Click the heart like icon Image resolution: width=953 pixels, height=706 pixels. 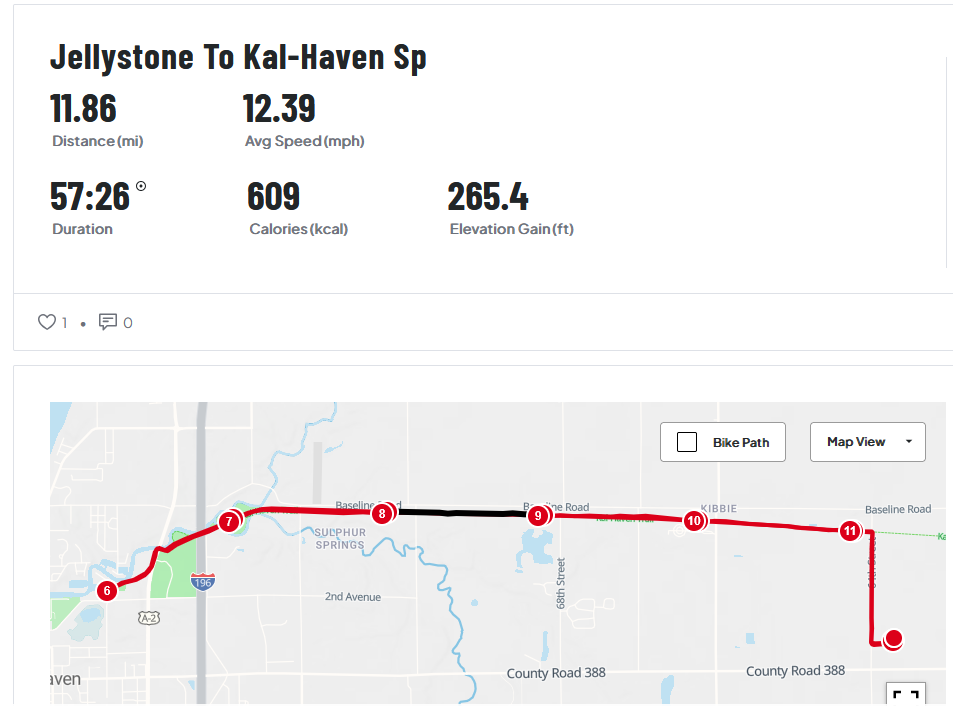click(x=46, y=322)
